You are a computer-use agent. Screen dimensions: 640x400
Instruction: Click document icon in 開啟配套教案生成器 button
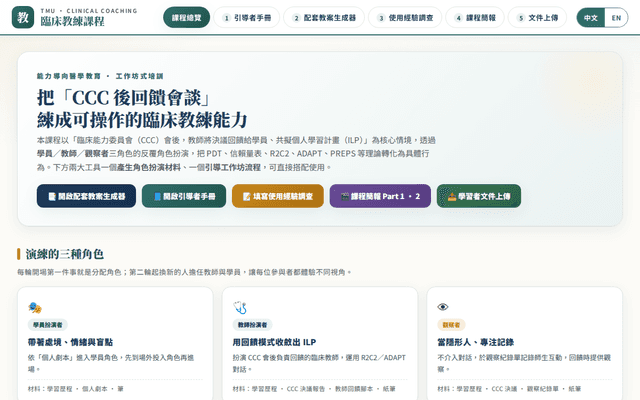click(52, 197)
